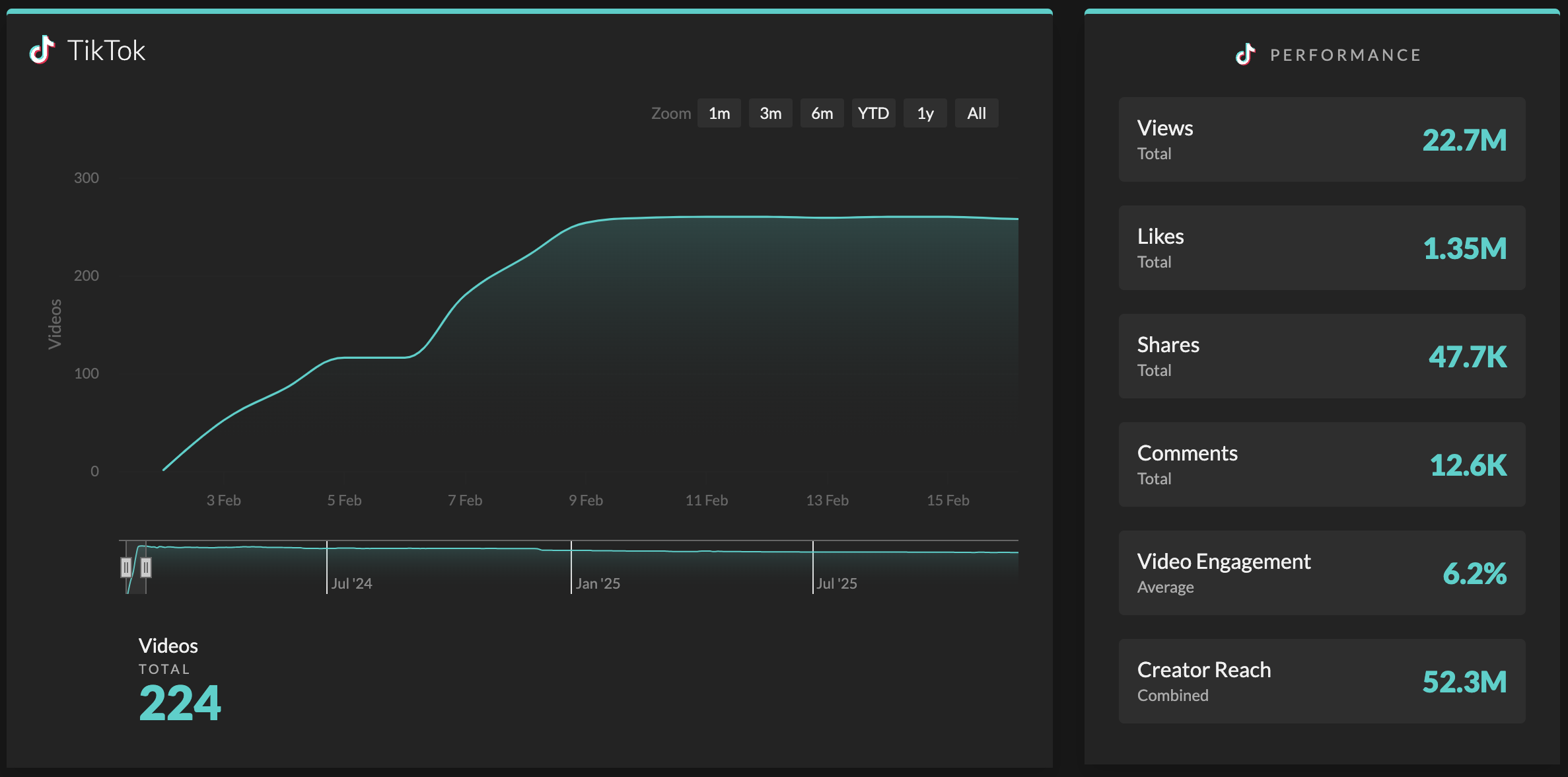Switch zoom to 6m view

(822, 113)
